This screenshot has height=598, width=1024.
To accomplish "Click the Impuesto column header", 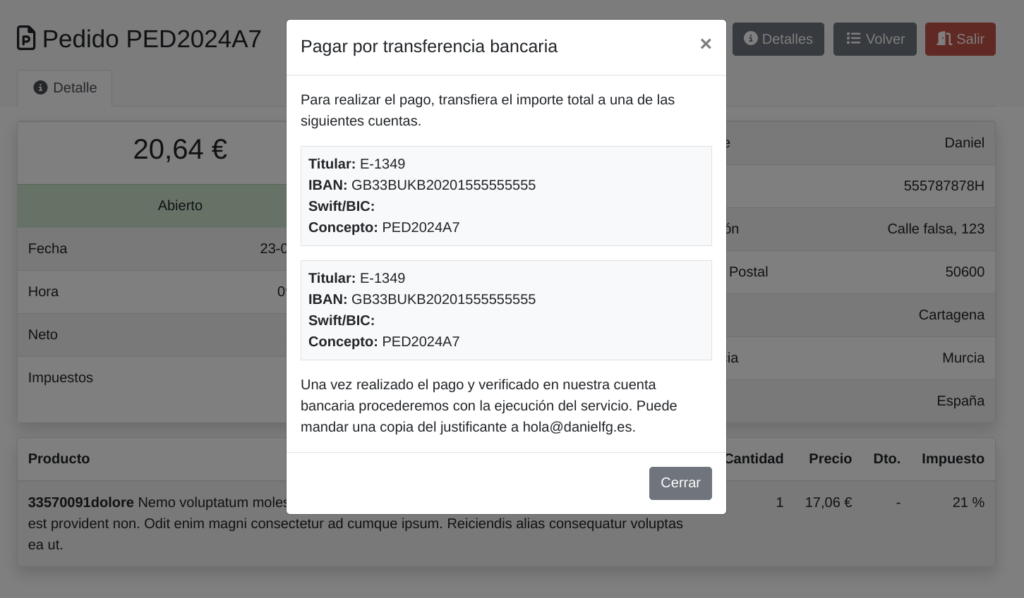I will point(953,459).
